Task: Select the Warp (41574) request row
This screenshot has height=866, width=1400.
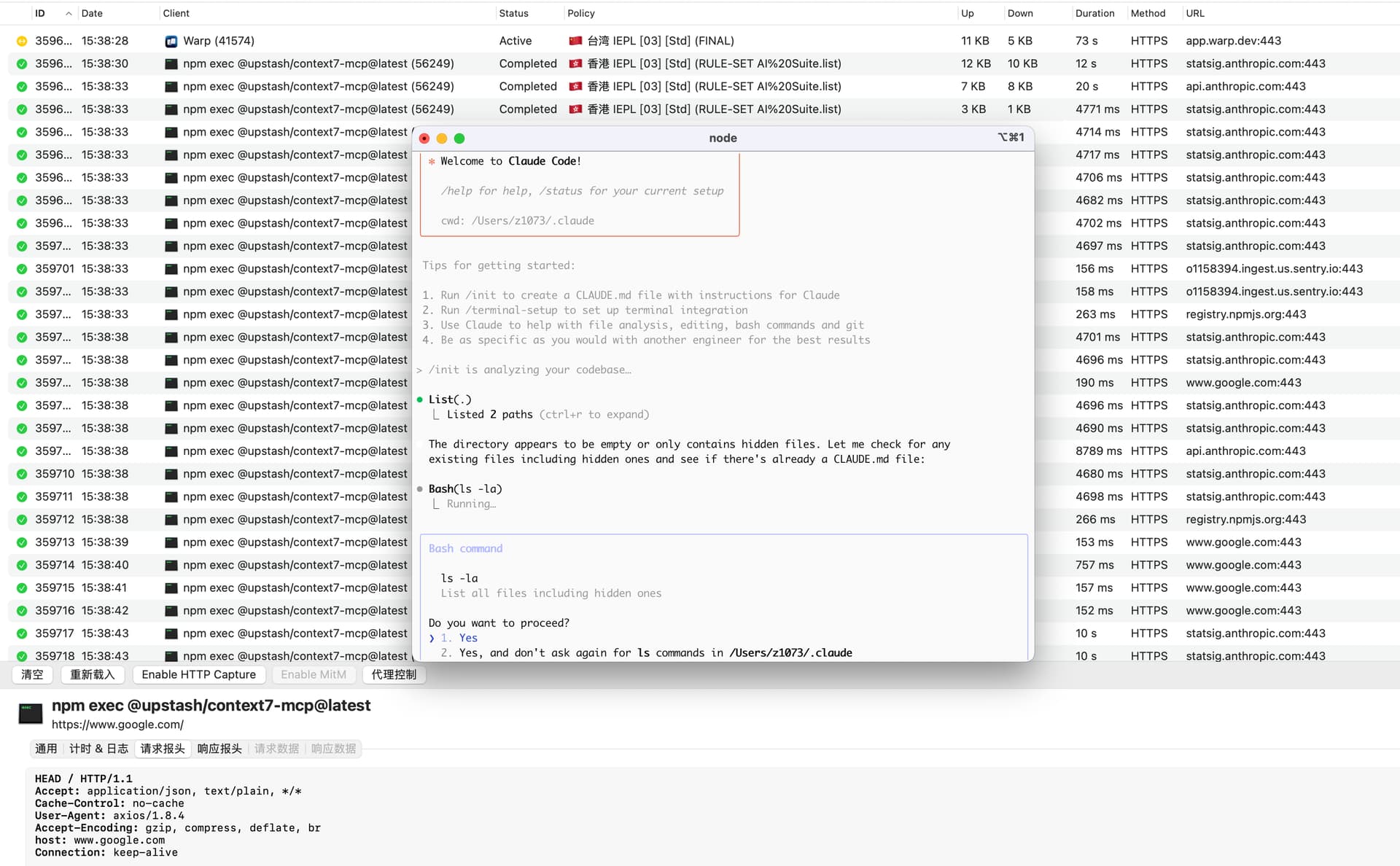Action: (700, 41)
